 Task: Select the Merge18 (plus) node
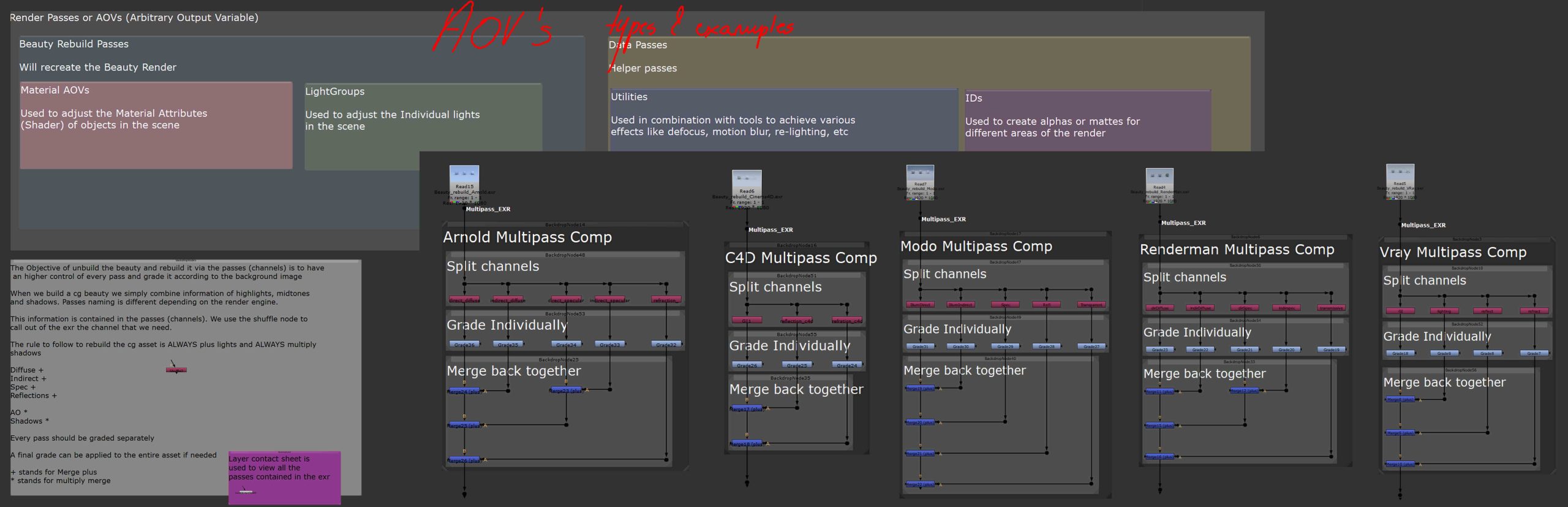pos(747,443)
